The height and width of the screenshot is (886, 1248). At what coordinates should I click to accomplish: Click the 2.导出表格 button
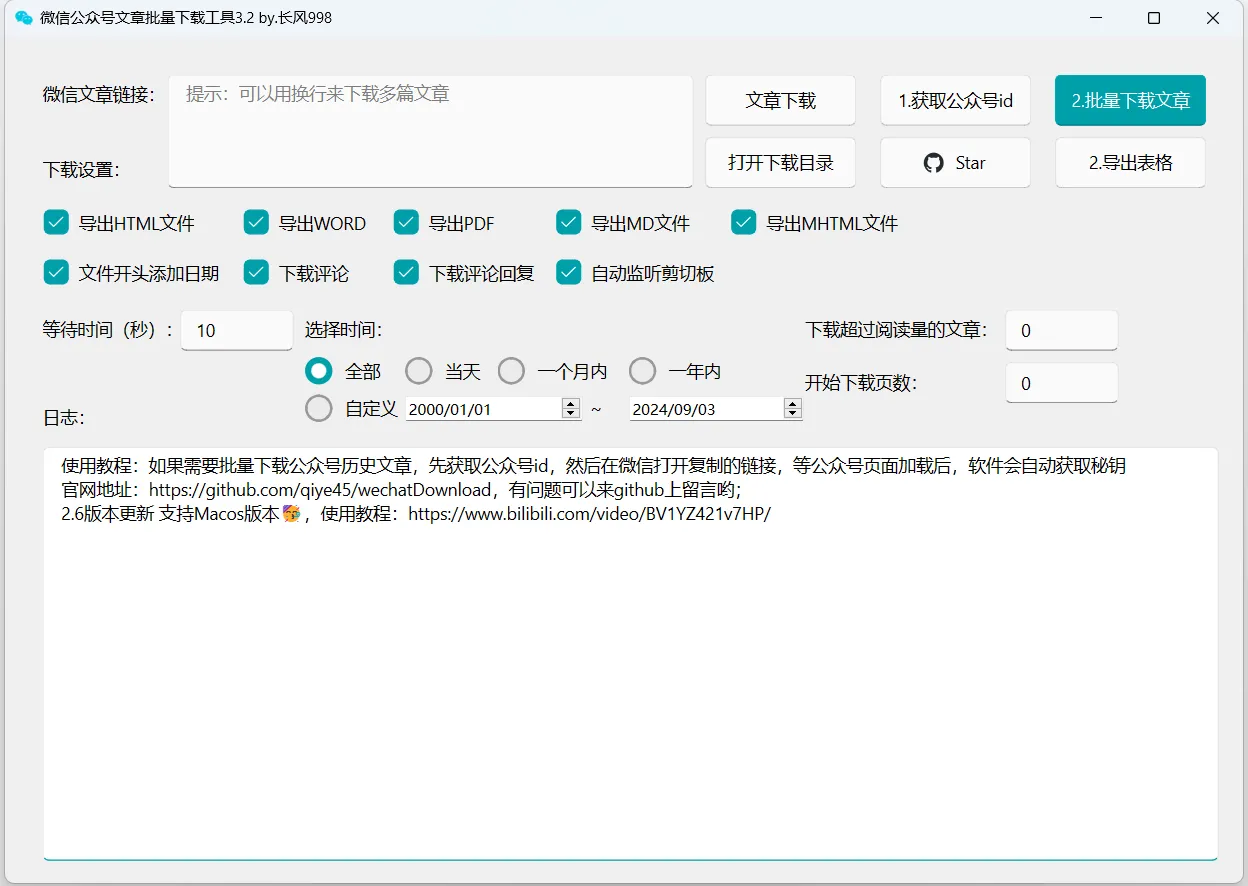(x=1130, y=163)
